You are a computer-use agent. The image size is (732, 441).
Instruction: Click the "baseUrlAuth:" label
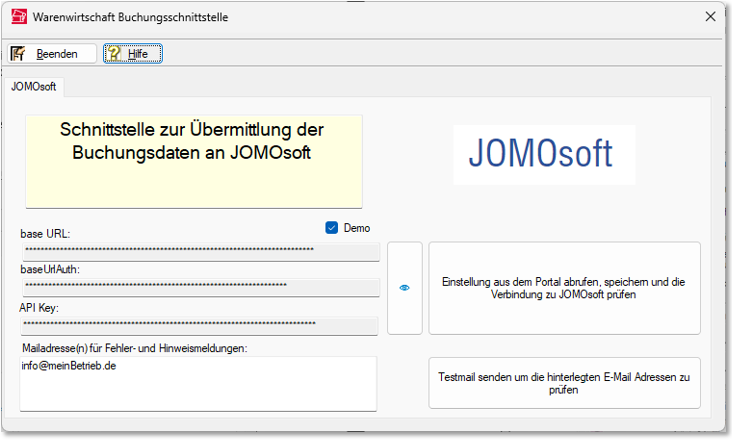tap(50, 270)
